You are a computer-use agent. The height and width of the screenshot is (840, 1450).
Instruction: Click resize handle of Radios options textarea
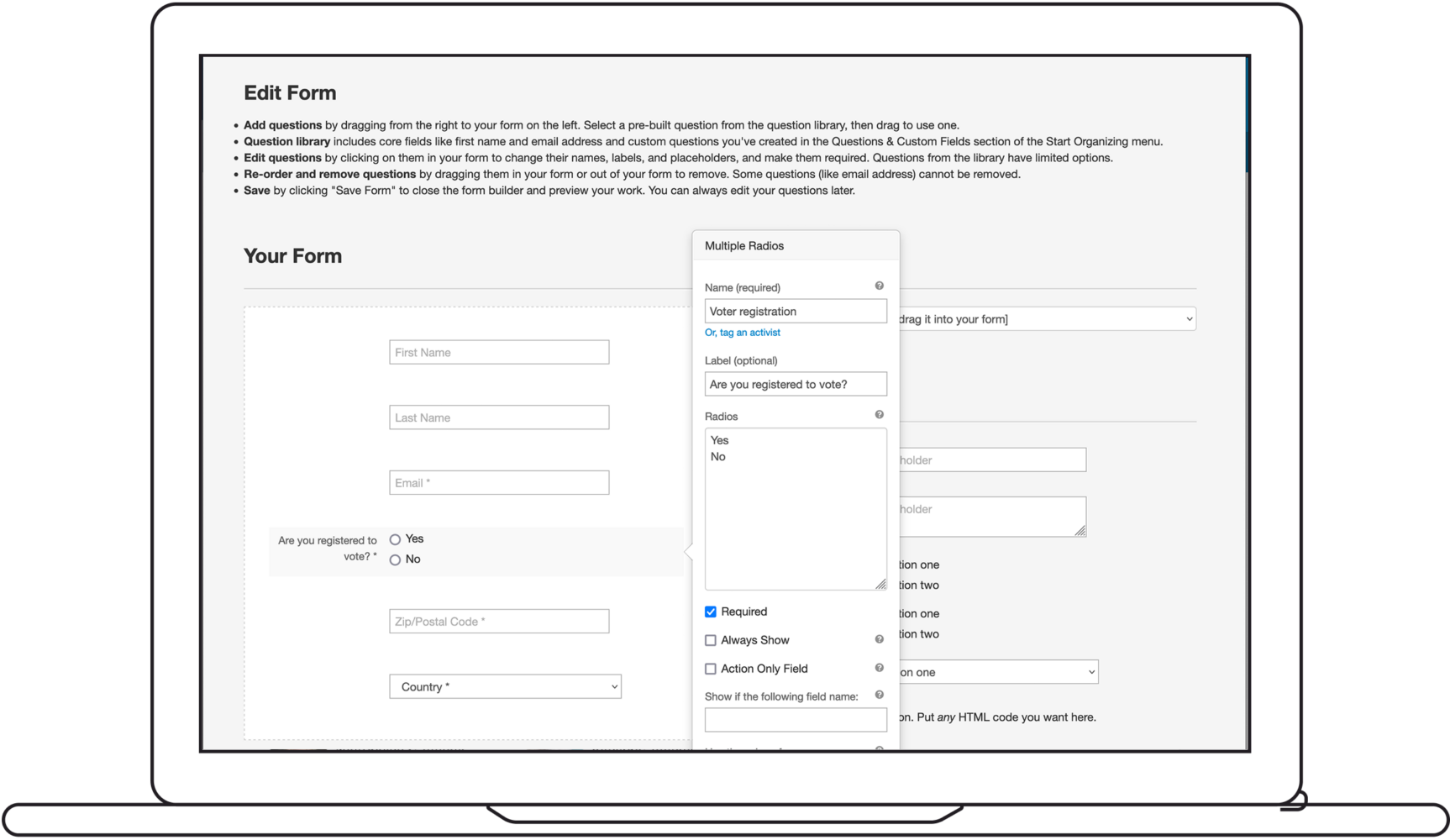pyautogui.click(x=880, y=584)
